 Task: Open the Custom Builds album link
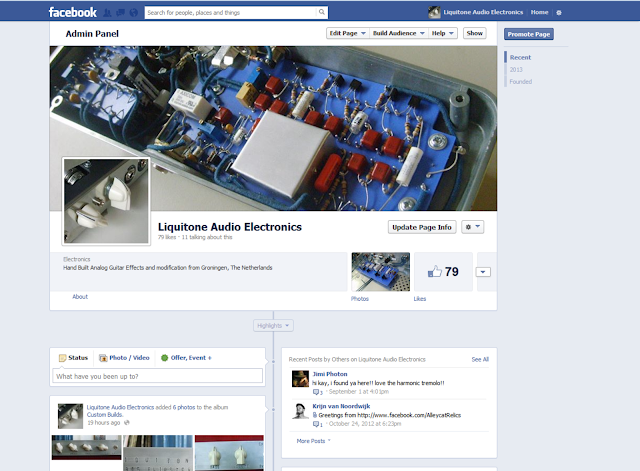[x=104, y=415]
